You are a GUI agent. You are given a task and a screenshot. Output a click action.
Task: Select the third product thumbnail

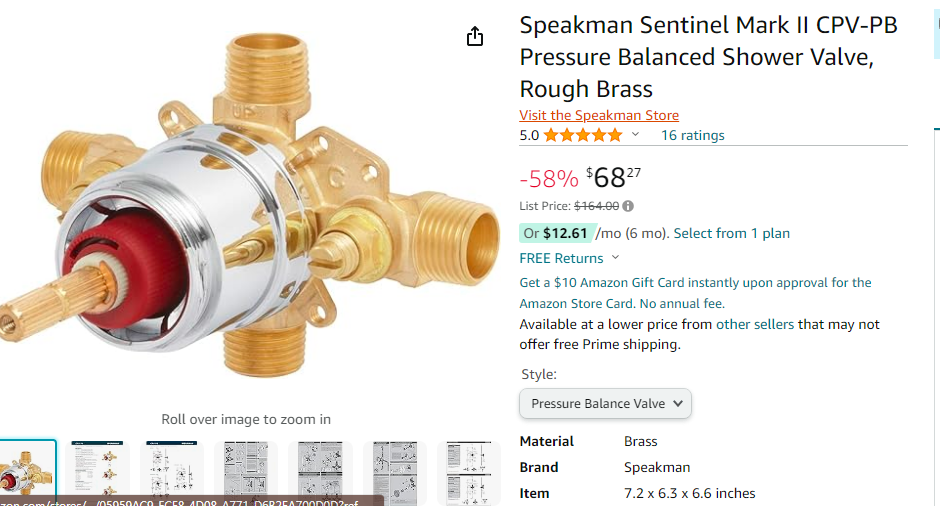172,470
